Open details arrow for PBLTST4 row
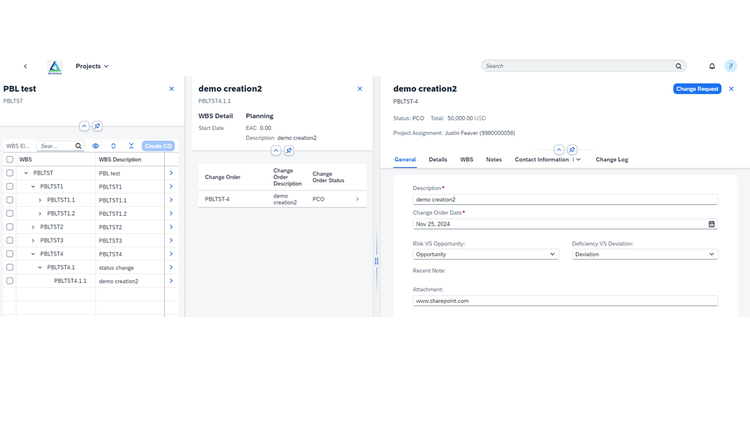 (x=171, y=254)
